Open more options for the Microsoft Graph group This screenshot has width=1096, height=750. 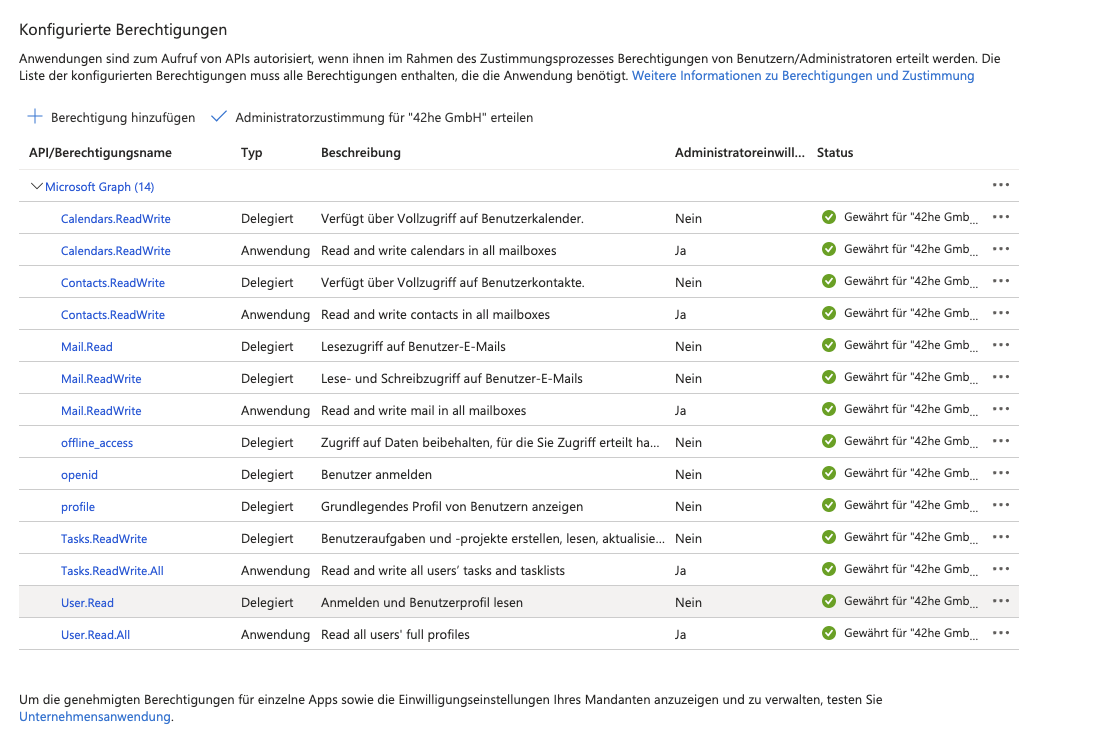1001,185
